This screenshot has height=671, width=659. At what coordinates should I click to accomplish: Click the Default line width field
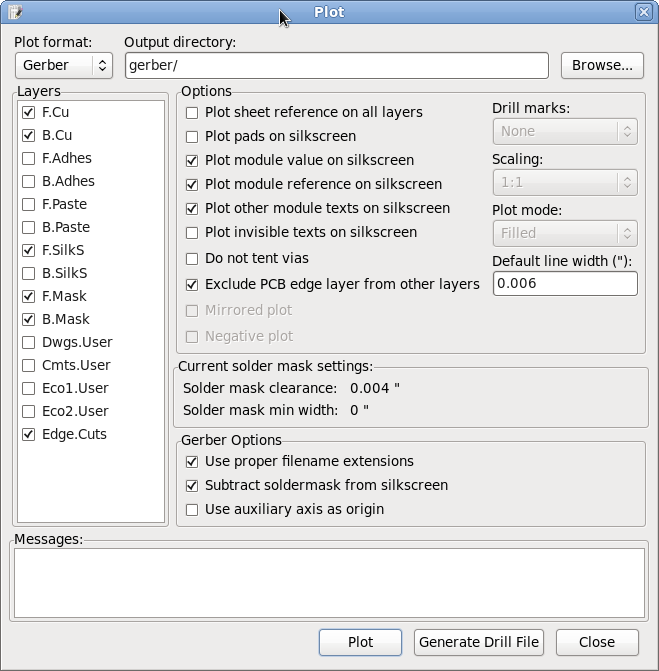click(x=565, y=283)
